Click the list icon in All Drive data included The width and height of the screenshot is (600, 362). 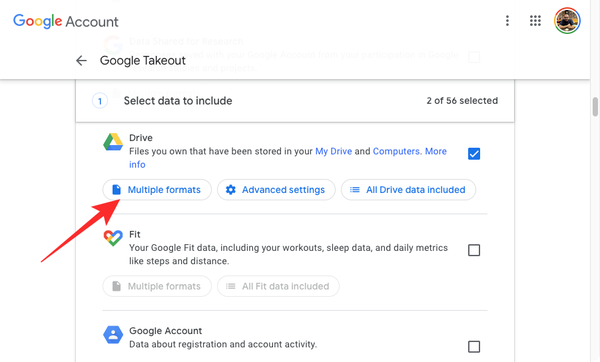[x=355, y=190]
